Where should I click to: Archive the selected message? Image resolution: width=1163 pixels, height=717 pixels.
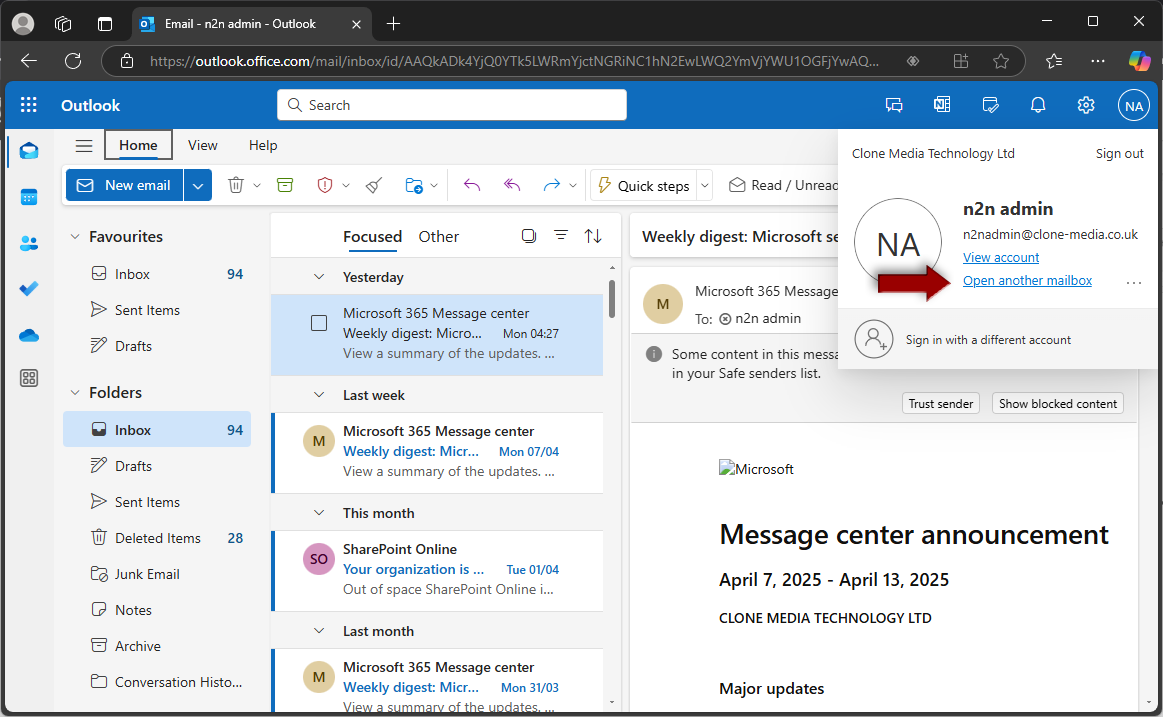[285, 185]
